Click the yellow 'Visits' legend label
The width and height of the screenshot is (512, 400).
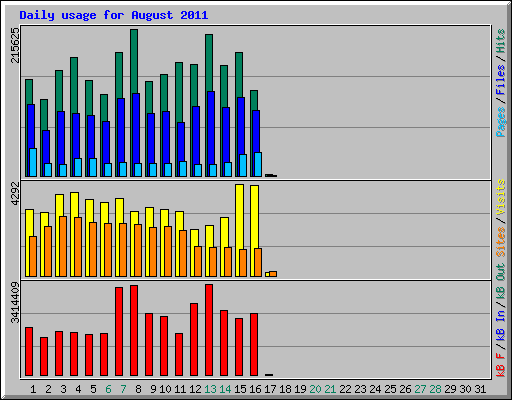coord(500,198)
